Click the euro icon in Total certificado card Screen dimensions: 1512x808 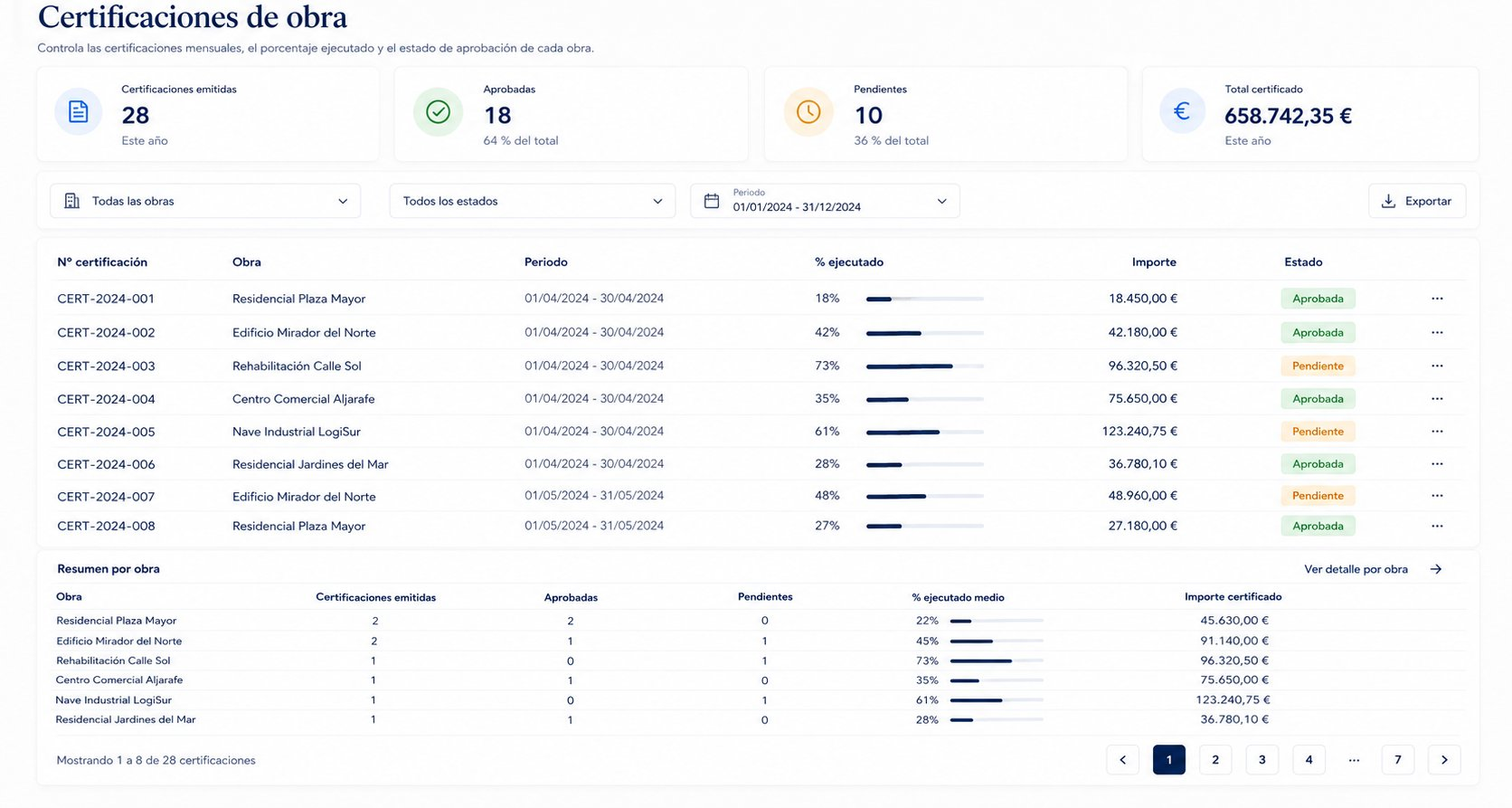point(1182,111)
